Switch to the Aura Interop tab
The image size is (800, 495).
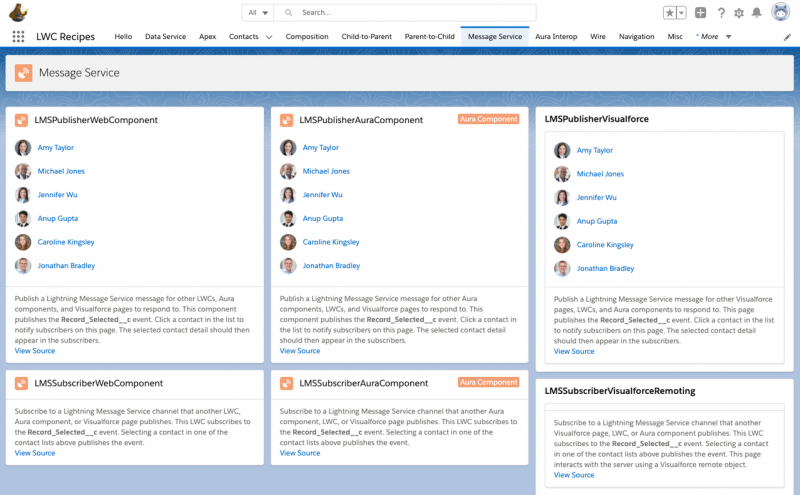pyautogui.click(x=556, y=37)
